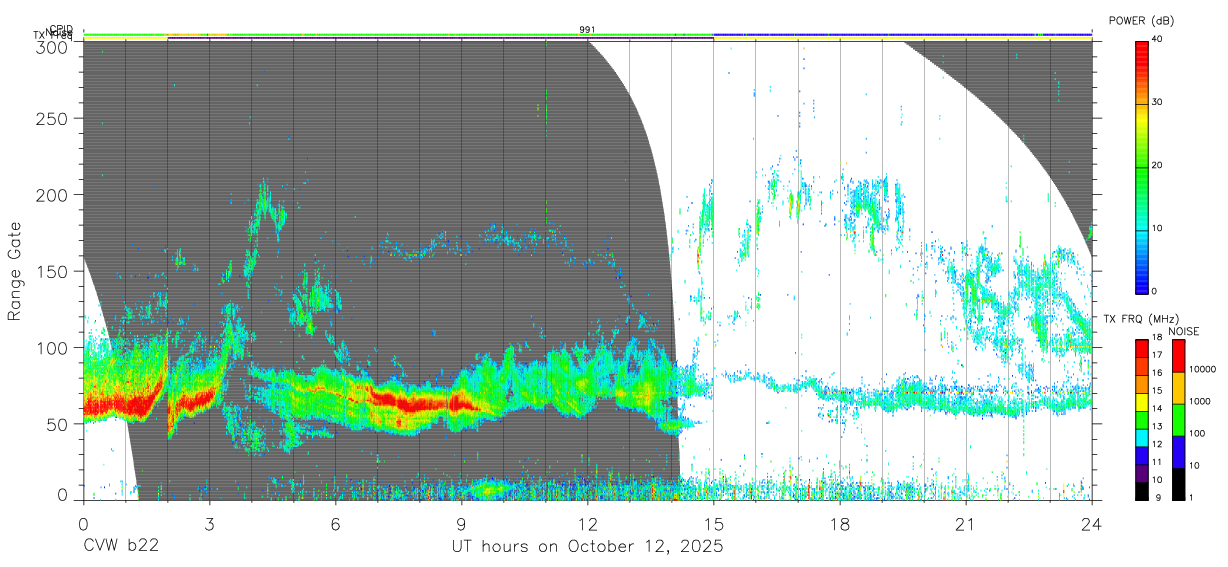Select red swatch in NOISE legend

coord(1179,356)
